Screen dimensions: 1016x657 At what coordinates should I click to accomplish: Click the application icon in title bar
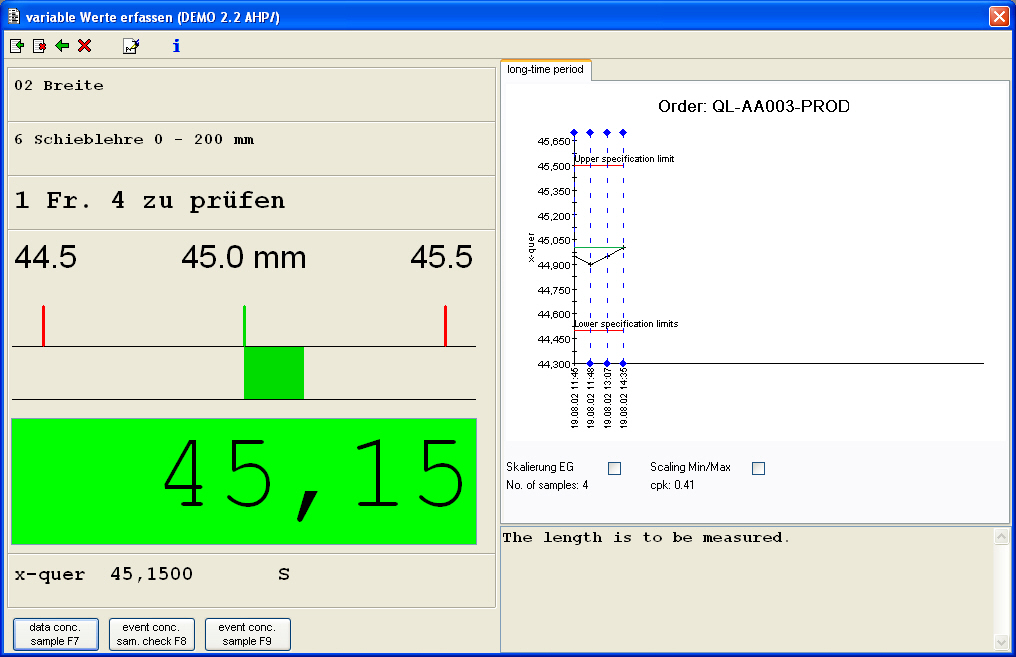point(14,16)
